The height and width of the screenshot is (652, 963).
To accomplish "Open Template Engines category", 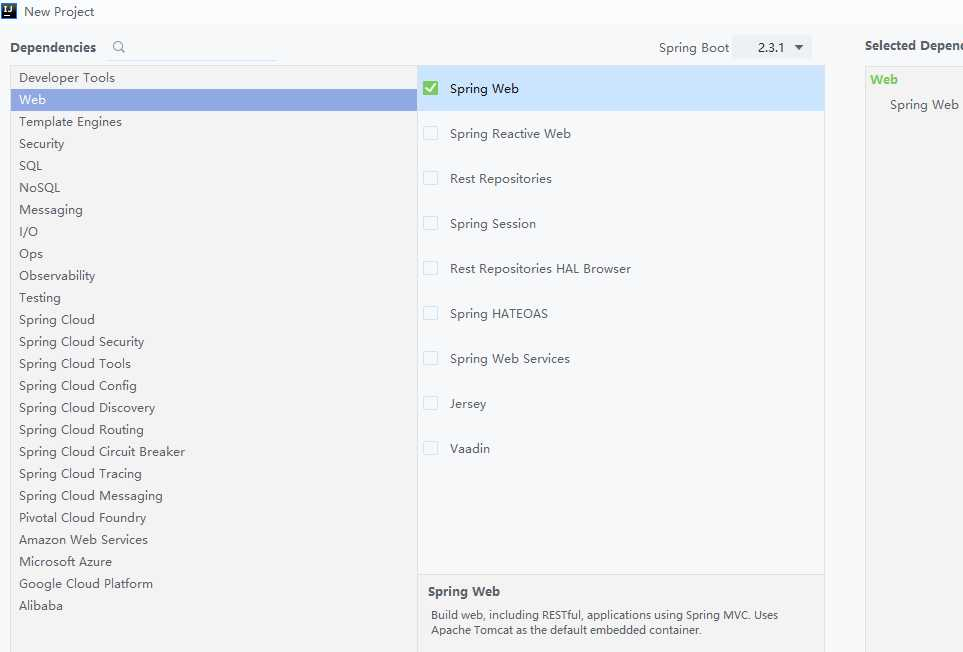I will tap(214, 122).
